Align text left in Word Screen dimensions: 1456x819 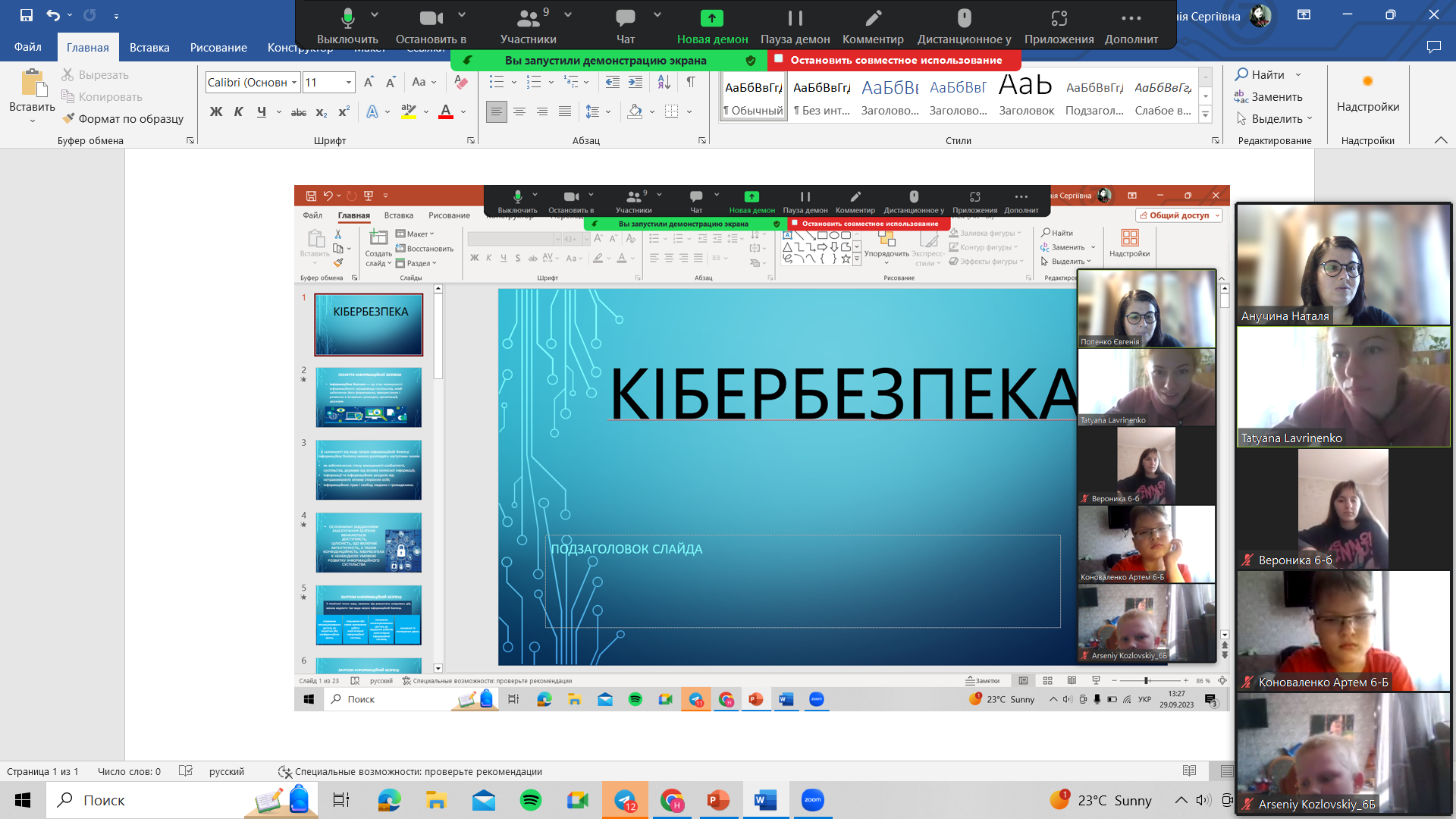point(496,111)
